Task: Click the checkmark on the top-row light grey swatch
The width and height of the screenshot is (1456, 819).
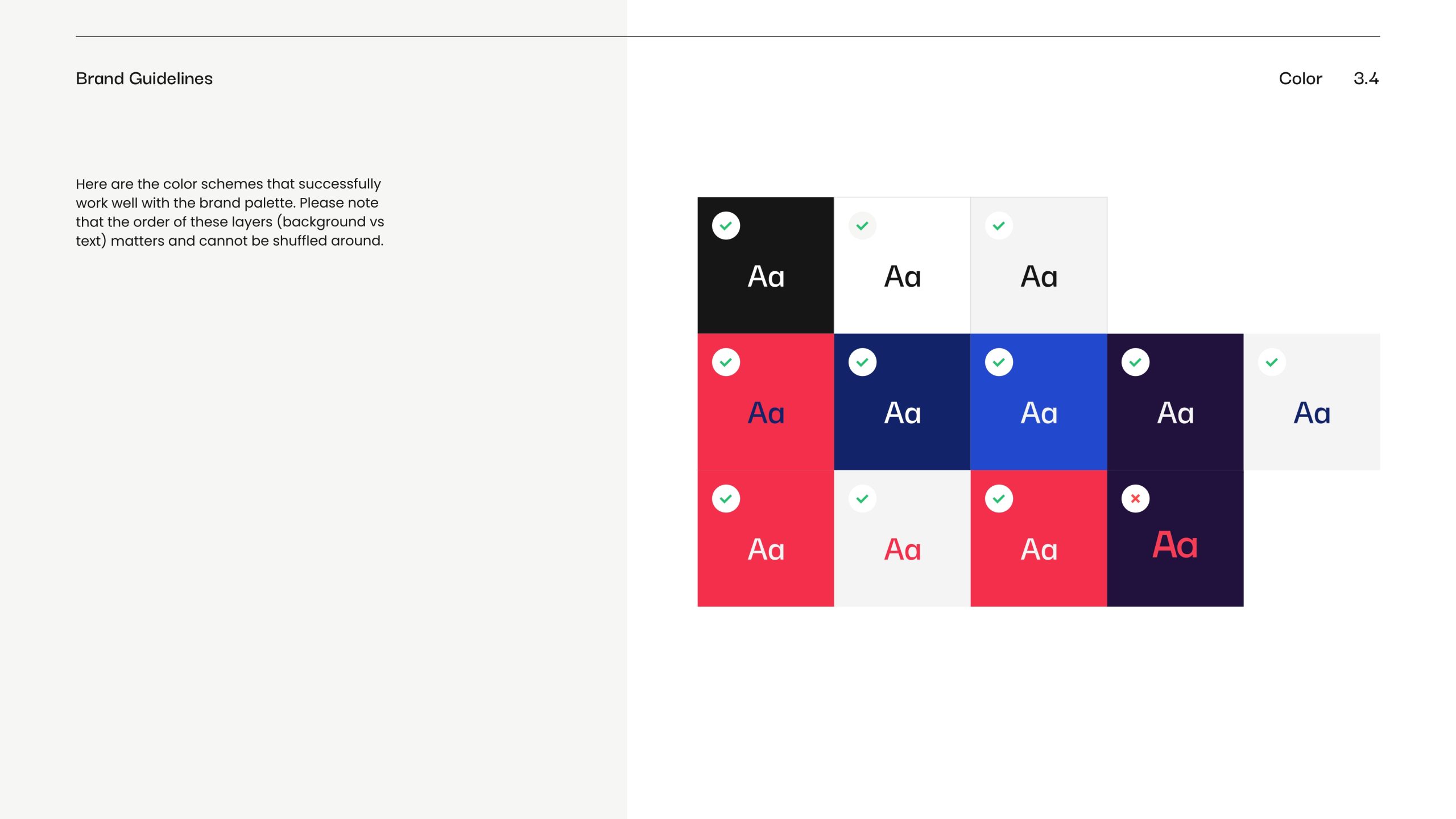Action: tap(999, 226)
